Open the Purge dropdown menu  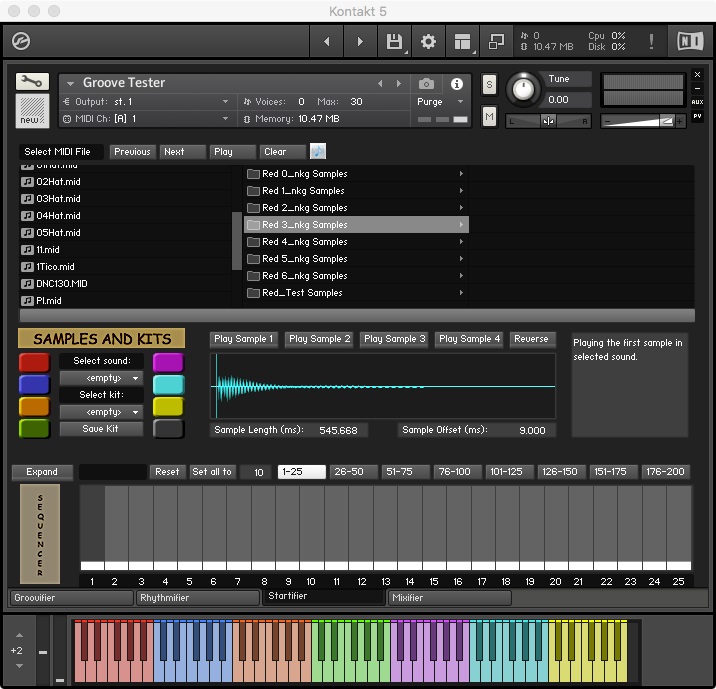[x=440, y=102]
